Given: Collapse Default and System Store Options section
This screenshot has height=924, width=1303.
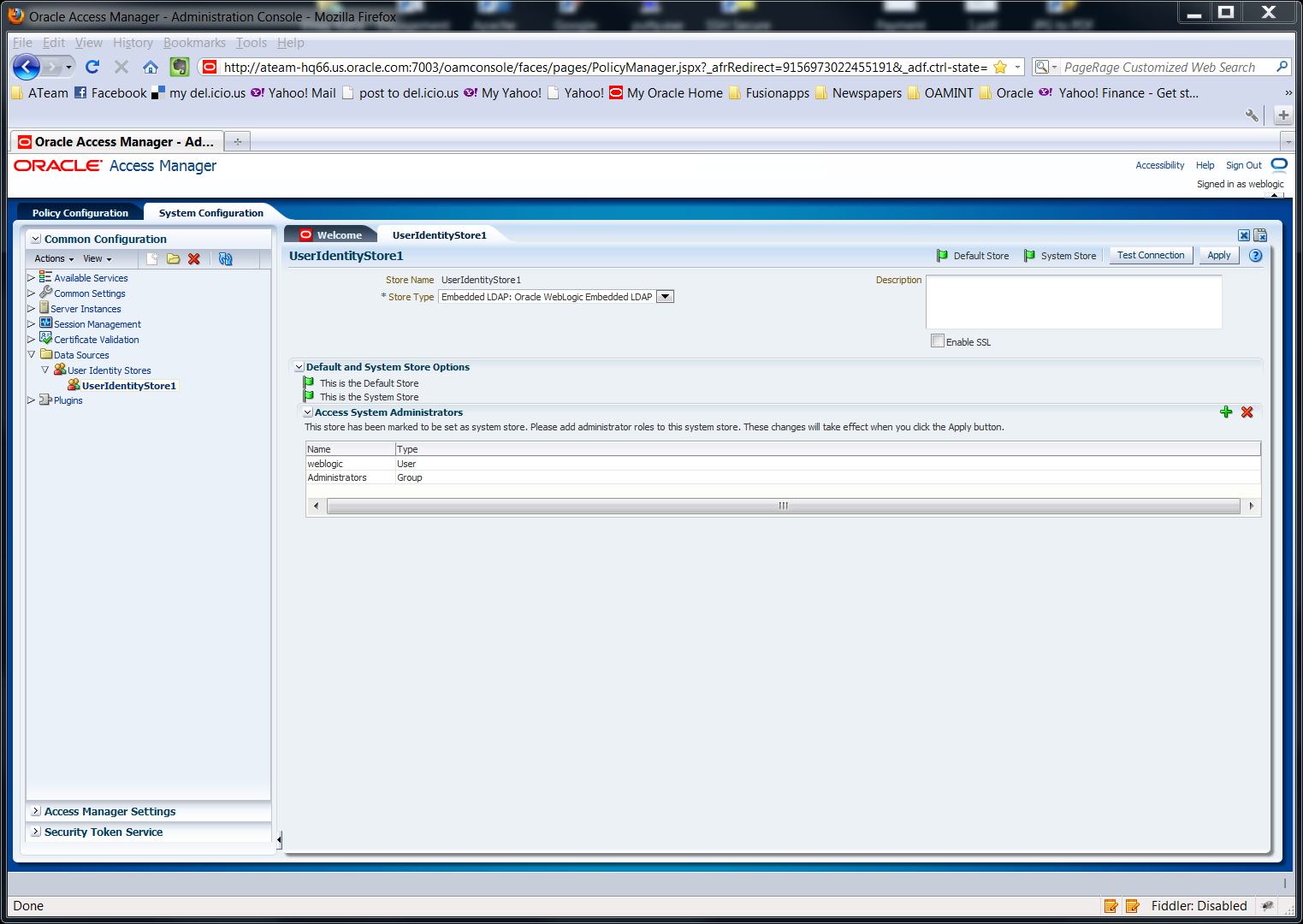Looking at the screenshot, I should [299, 367].
